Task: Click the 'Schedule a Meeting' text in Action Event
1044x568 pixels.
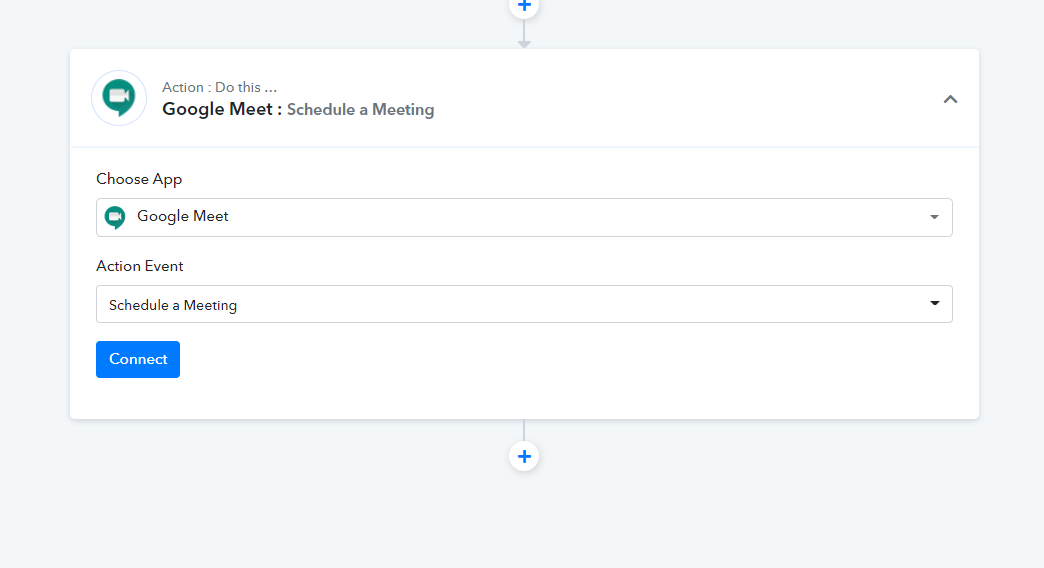Action: tap(173, 305)
